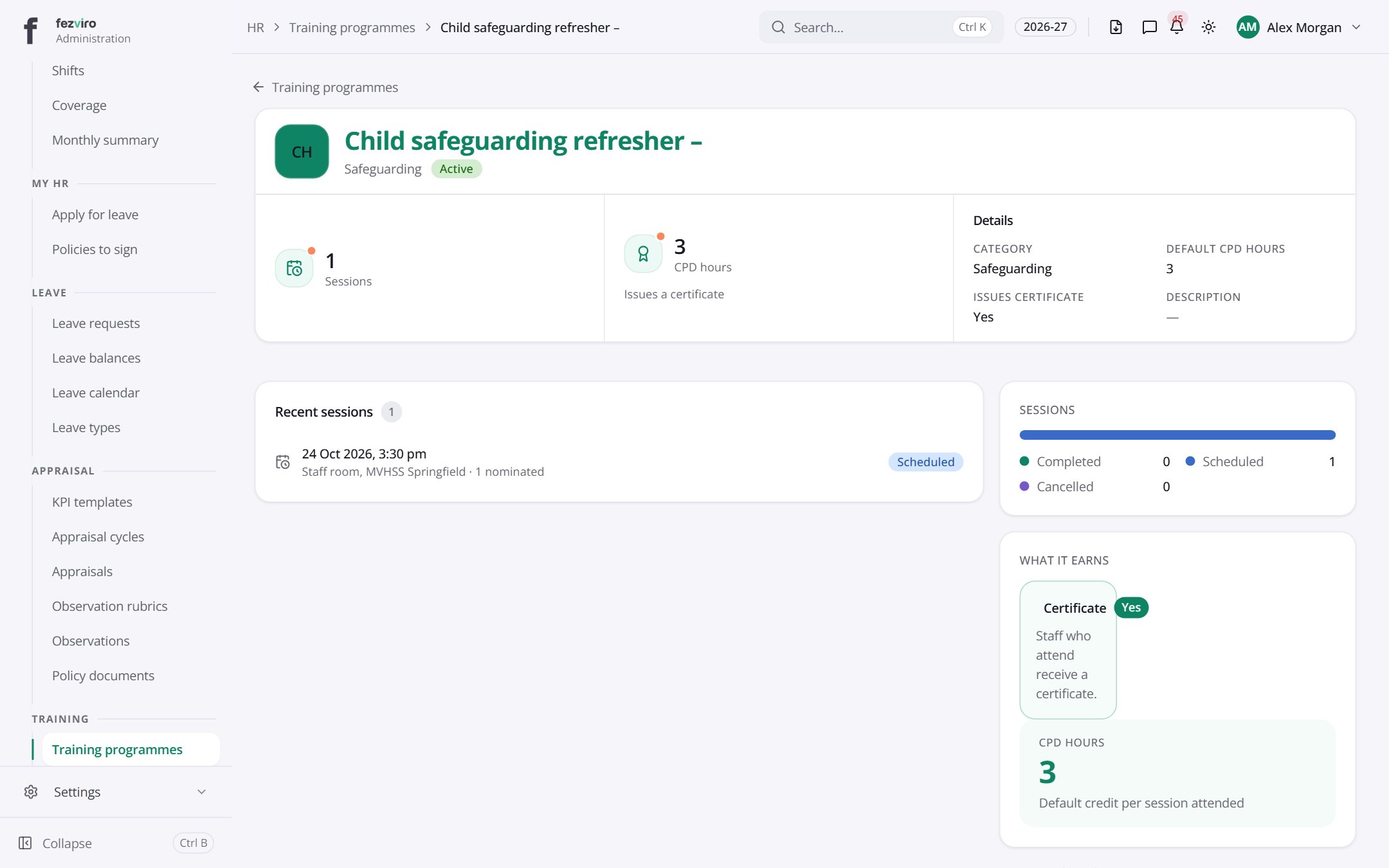This screenshot has width=1389, height=868.
Task: Focus the Search input field
Action: (x=880, y=27)
